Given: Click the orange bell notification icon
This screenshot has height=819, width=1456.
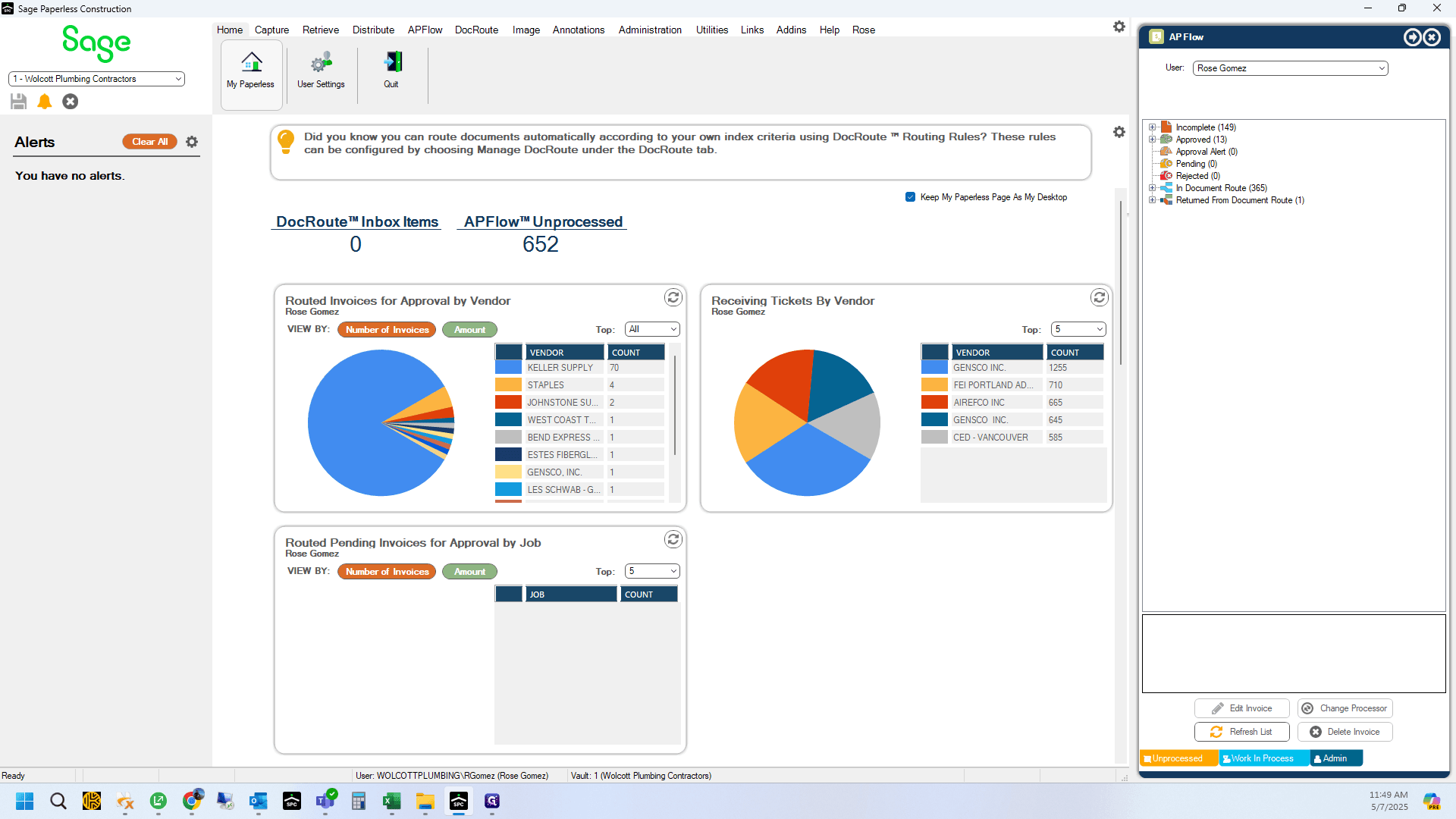Looking at the screenshot, I should pos(45,101).
